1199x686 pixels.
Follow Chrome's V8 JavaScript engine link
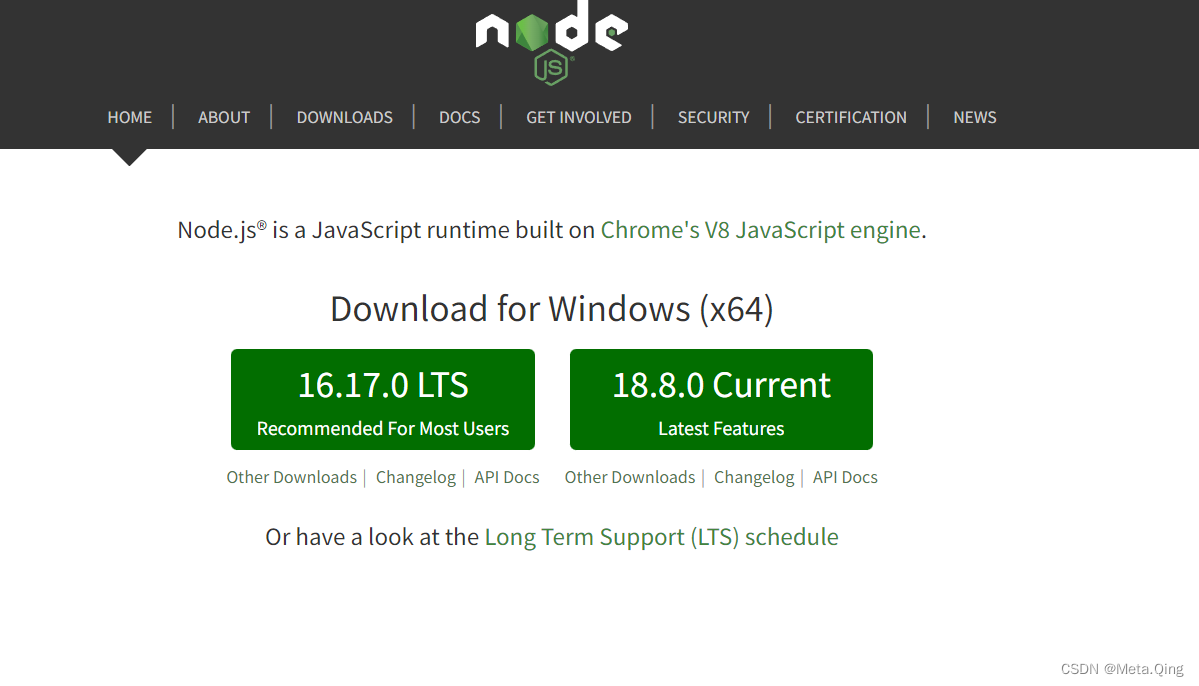(x=760, y=230)
